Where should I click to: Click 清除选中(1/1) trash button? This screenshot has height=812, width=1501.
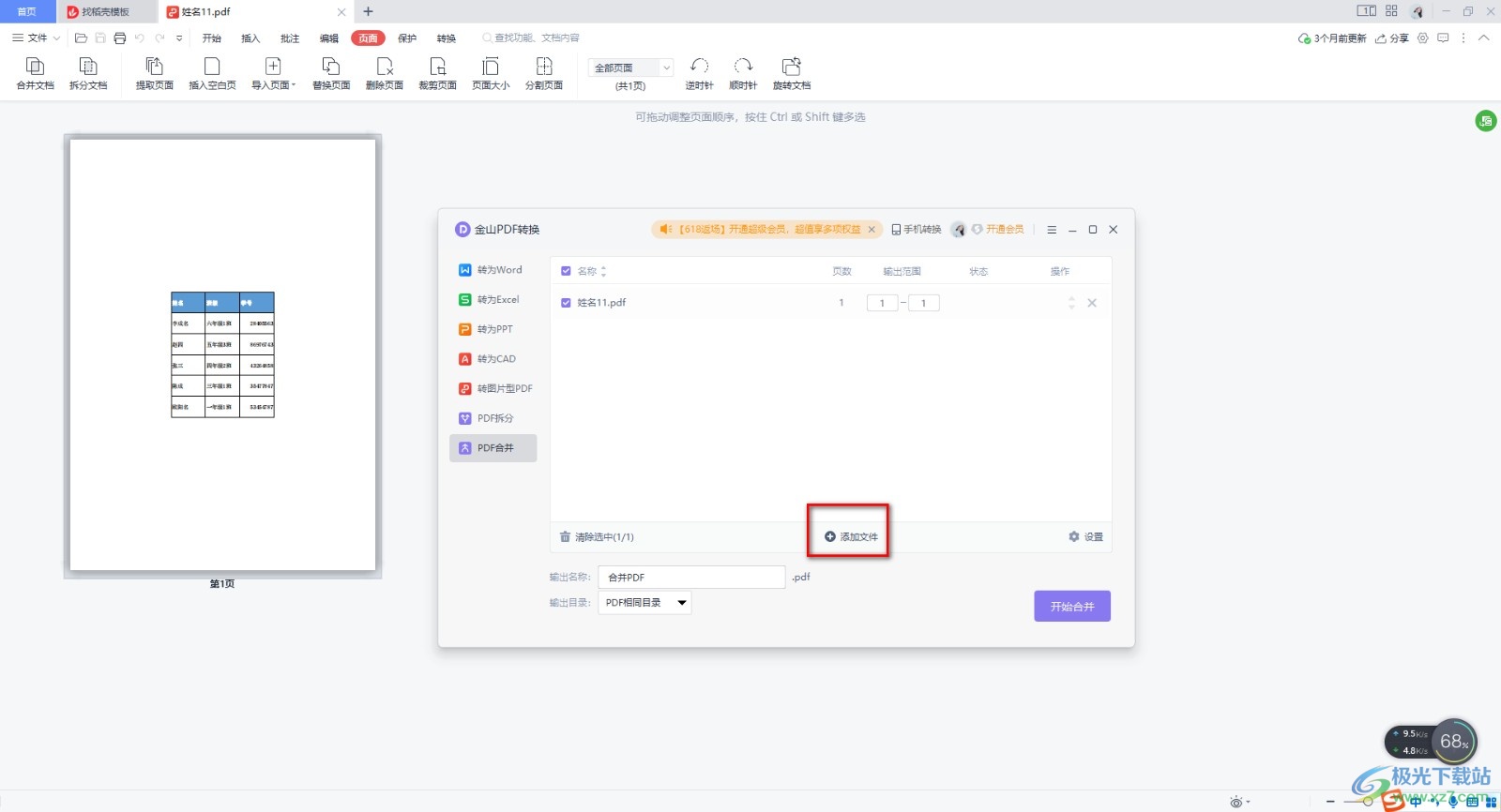pyautogui.click(x=597, y=537)
